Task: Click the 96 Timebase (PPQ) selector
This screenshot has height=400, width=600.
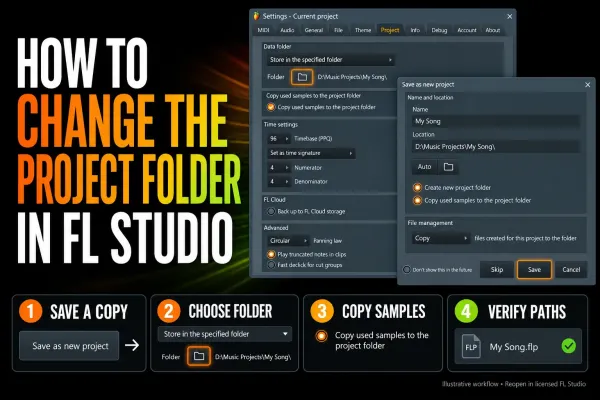Action: [x=279, y=139]
